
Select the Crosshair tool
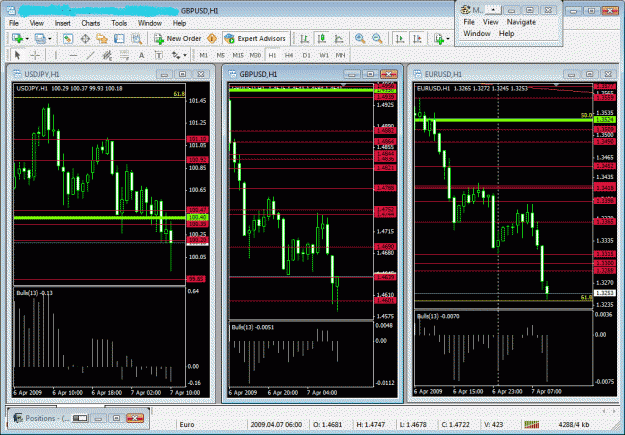[x=35, y=55]
